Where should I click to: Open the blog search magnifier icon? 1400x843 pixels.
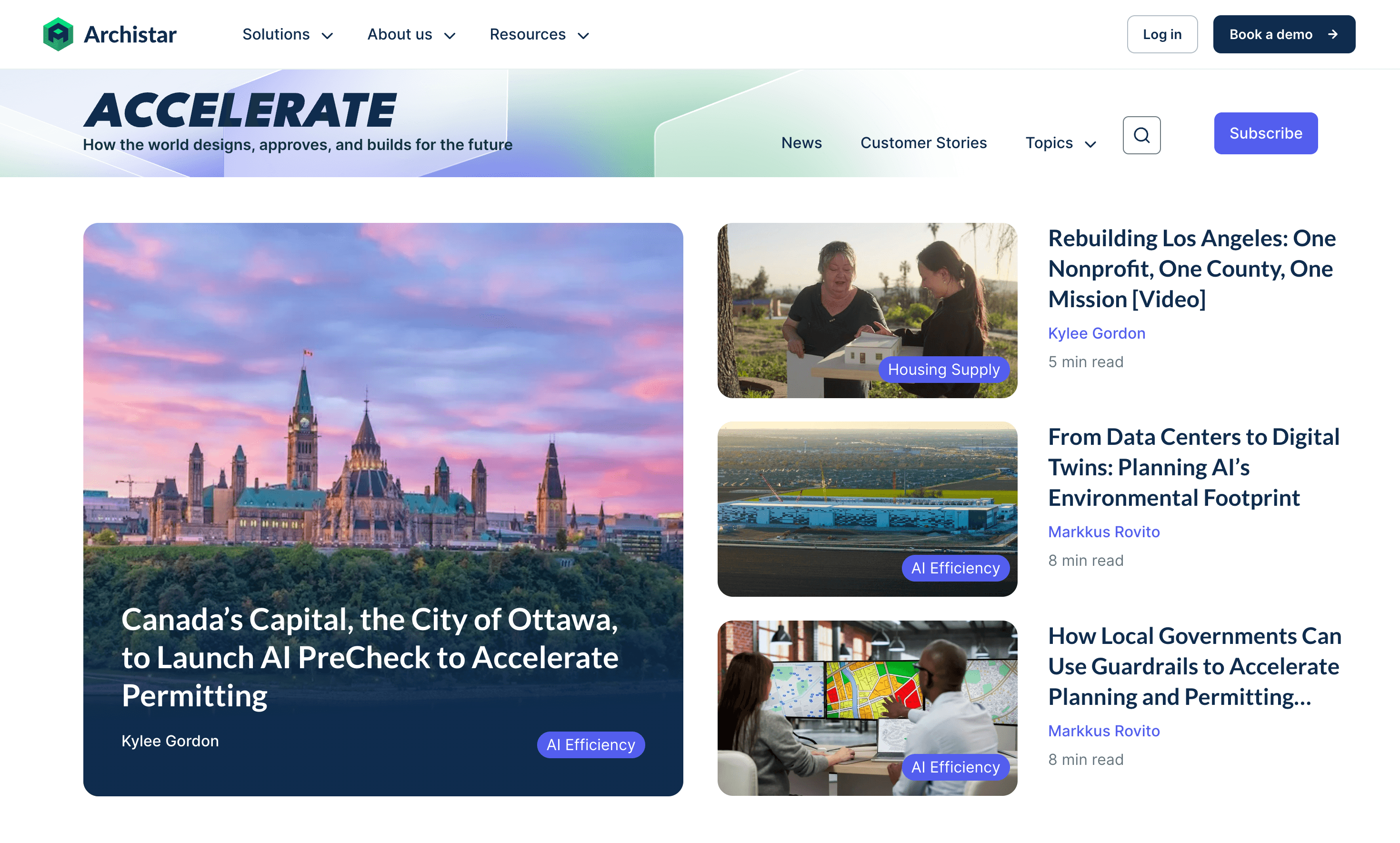[1141, 135]
